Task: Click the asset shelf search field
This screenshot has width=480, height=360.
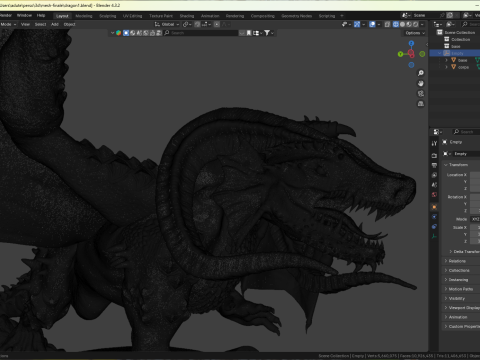Action: 200,33
